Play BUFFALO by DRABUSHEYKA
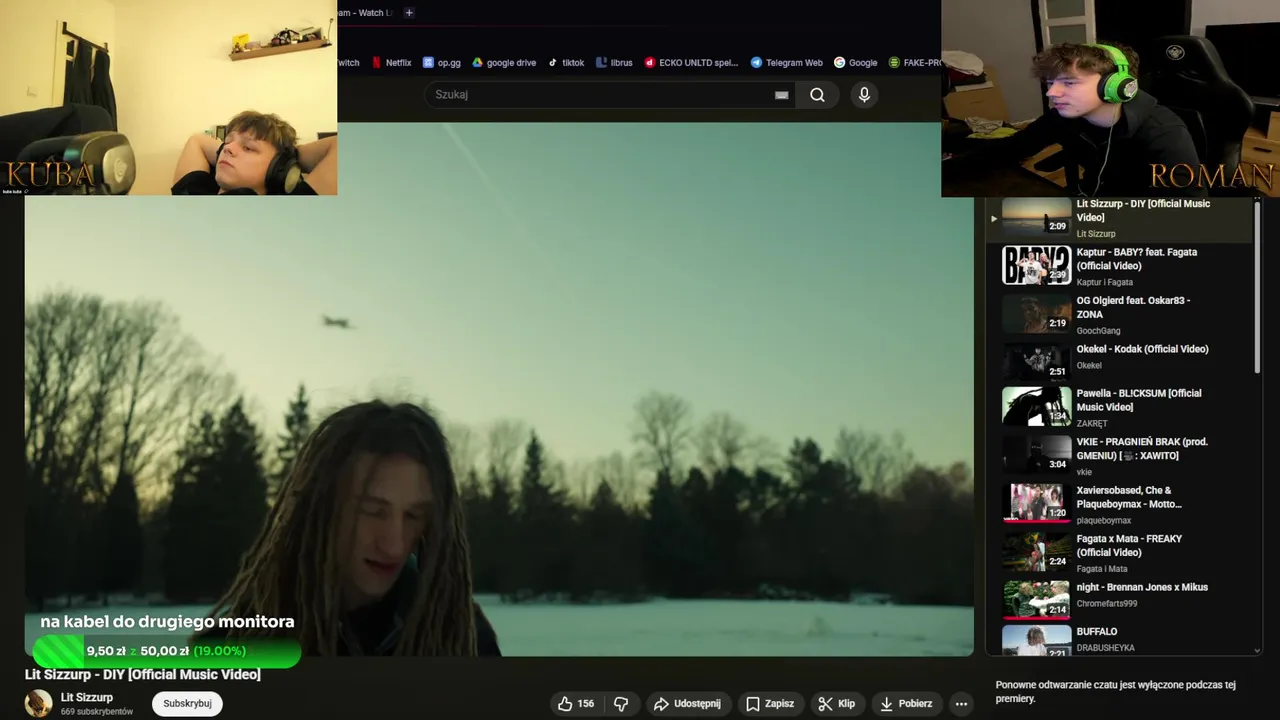Image resolution: width=1280 pixels, height=720 pixels. click(x=1120, y=639)
